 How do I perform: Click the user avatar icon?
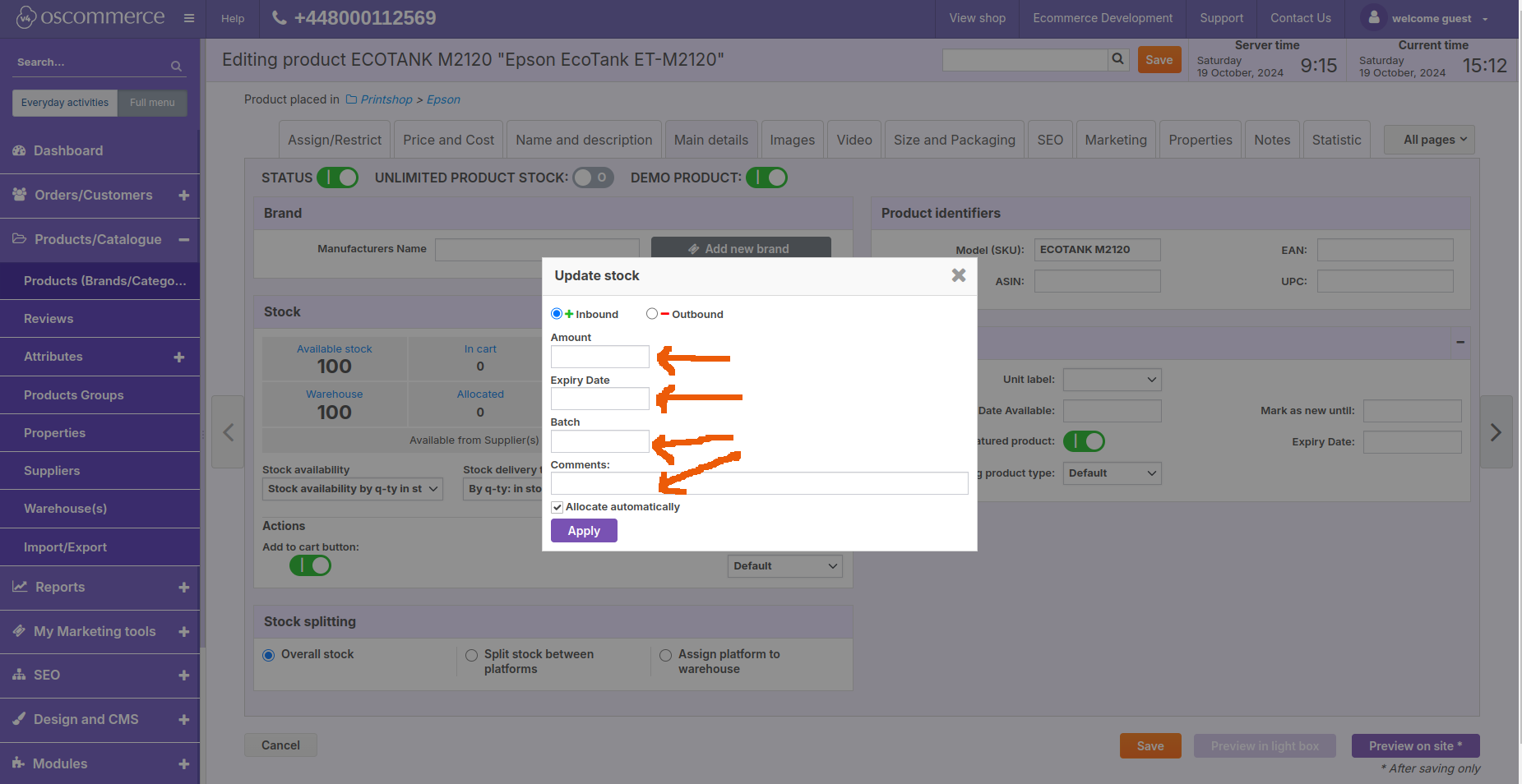[1373, 17]
